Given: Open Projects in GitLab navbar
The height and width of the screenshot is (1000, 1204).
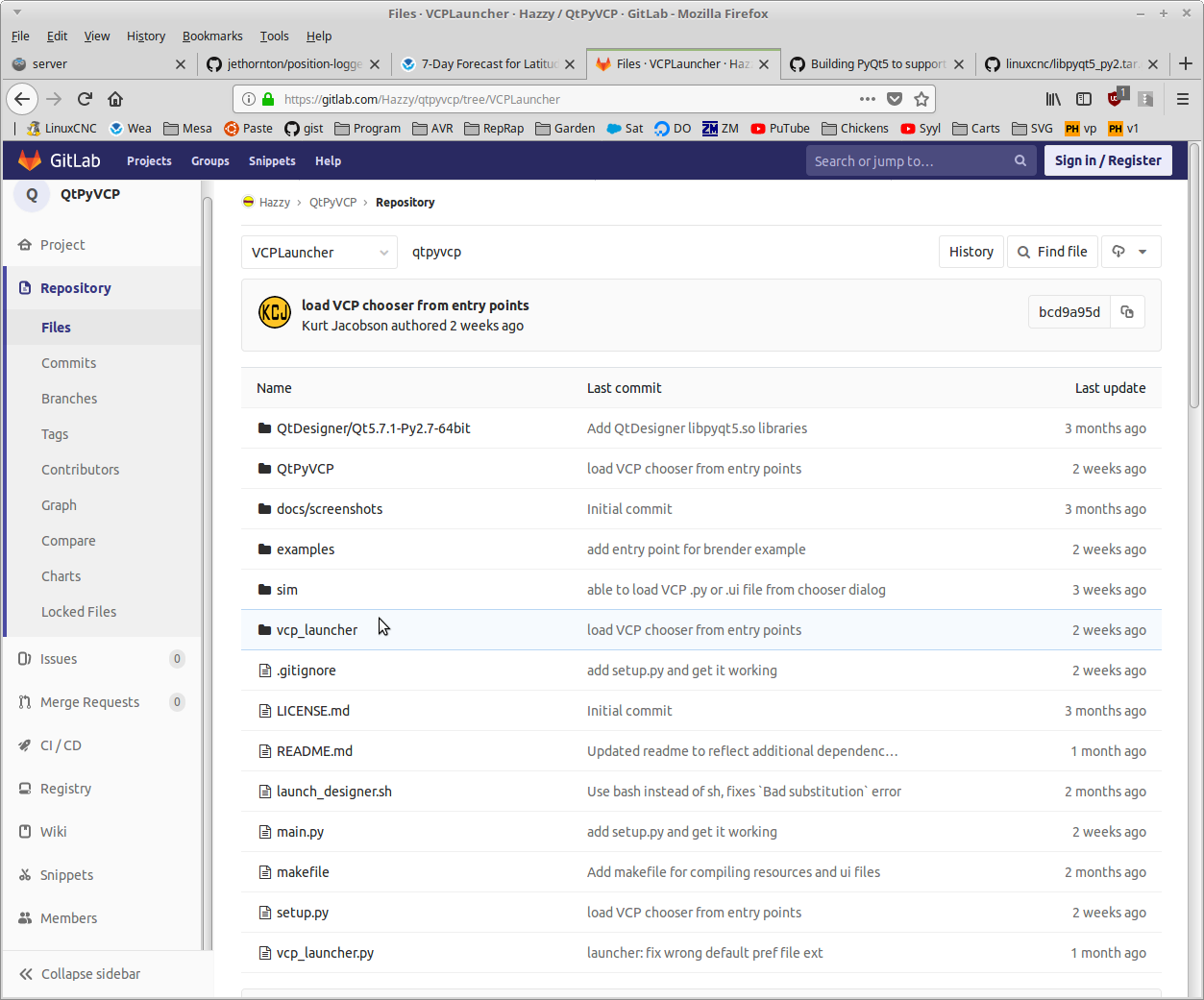Looking at the screenshot, I should tap(149, 160).
